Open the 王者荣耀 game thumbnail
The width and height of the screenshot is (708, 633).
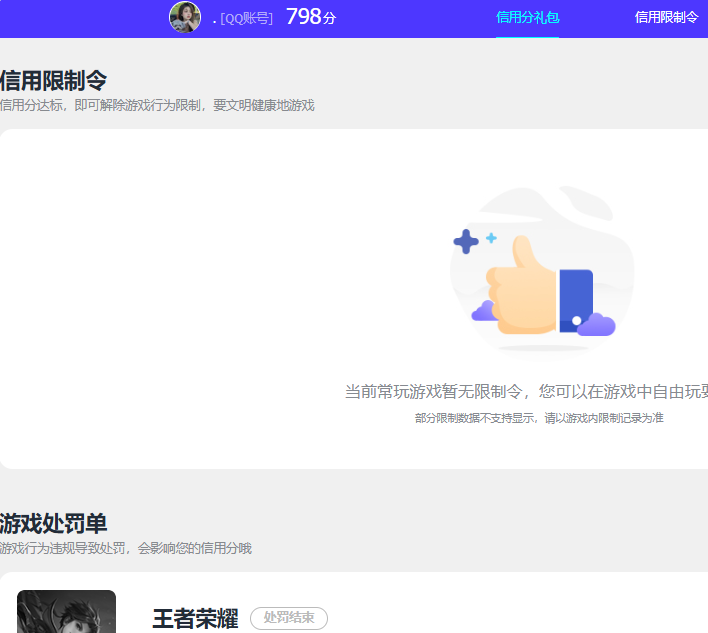[x=66, y=611]
